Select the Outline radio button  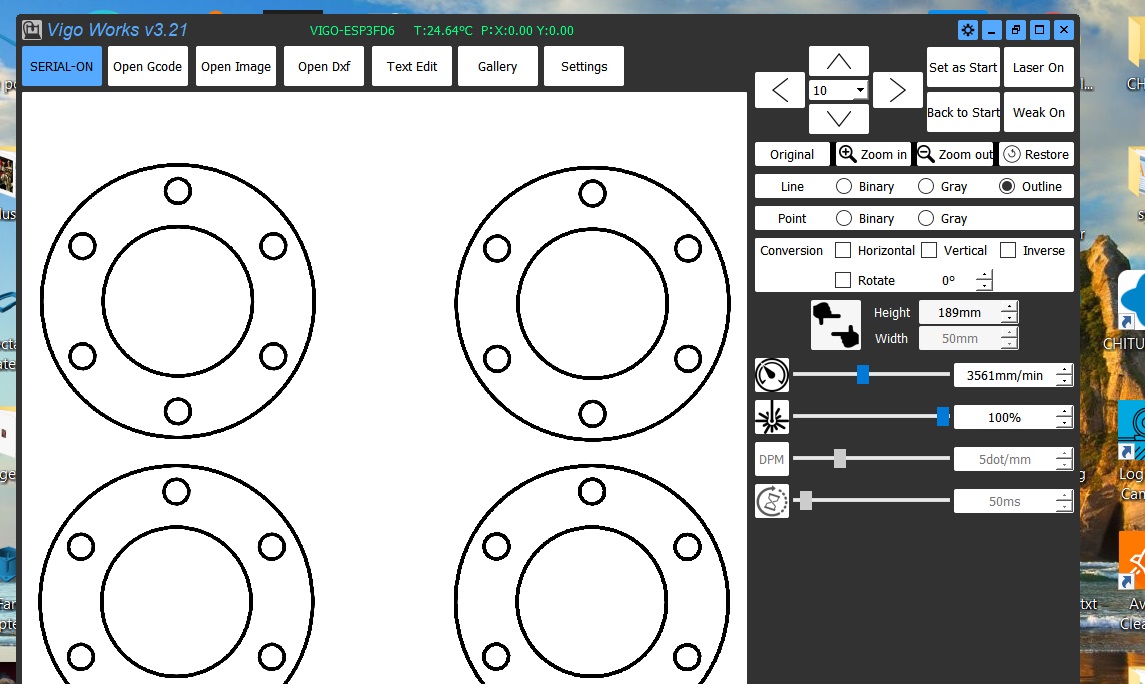(x=1007, y=186)
